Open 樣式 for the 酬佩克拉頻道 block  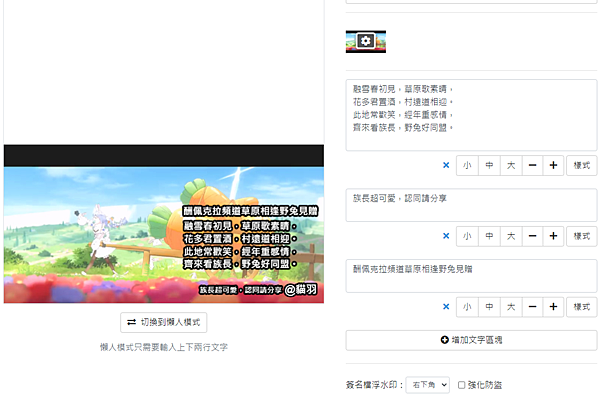(x=582, y=307)
